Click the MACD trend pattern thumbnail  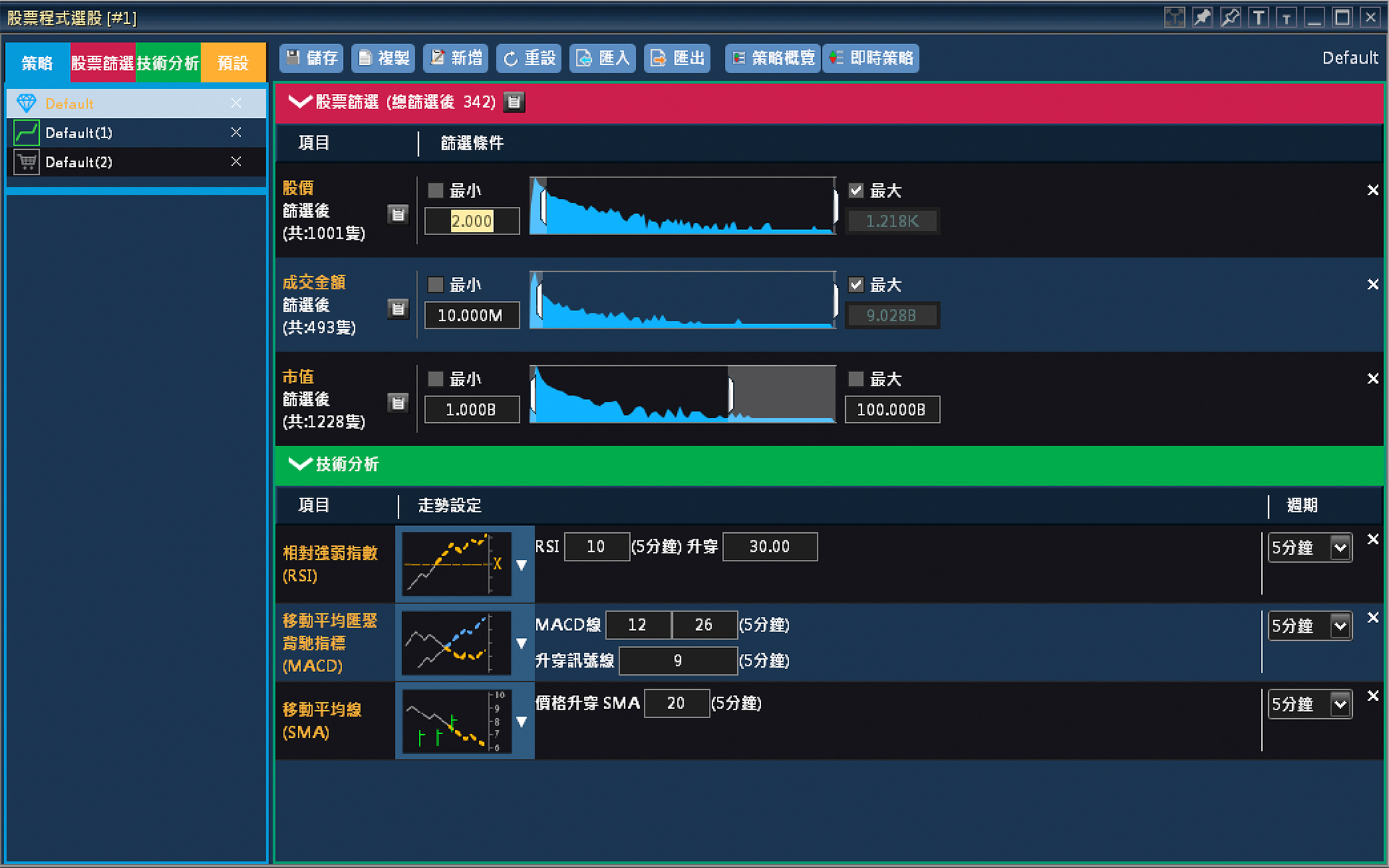point(456,643)
